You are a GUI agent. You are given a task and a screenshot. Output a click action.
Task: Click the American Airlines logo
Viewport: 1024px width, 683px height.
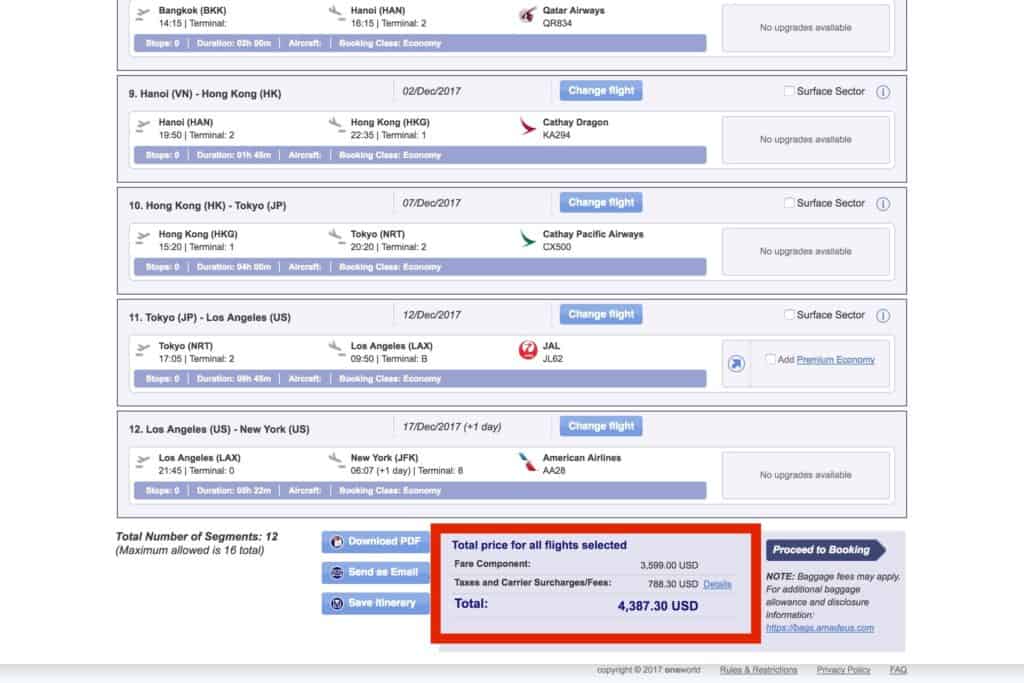click(x=527, y=461)
